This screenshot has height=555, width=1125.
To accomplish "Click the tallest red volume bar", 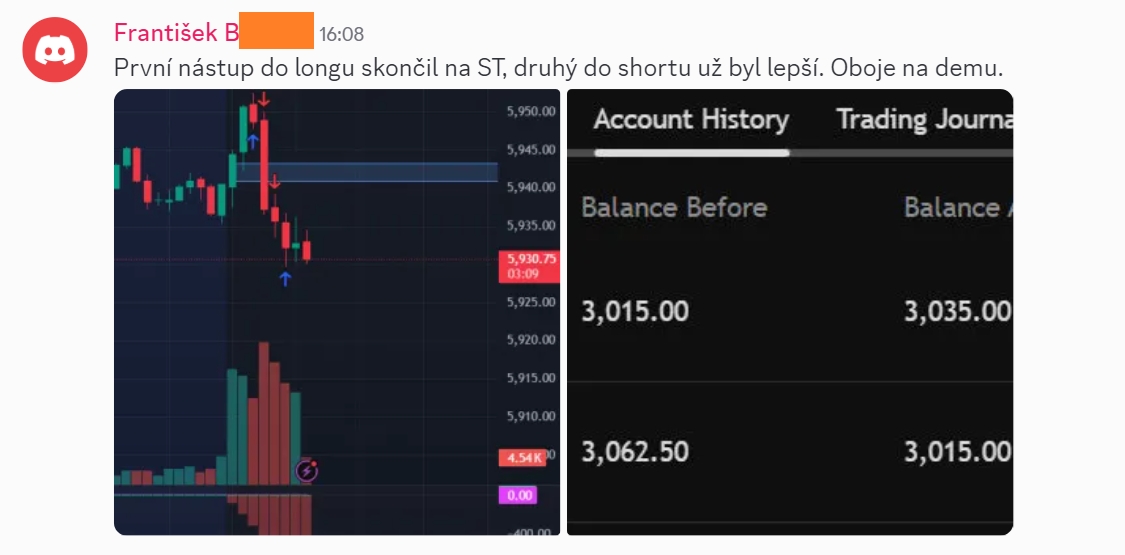I will (x=263, y=414).
